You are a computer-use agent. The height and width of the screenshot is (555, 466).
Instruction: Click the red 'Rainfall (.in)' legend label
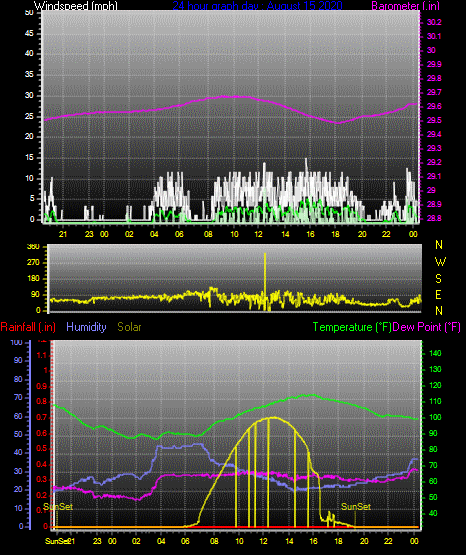(28, 327)
